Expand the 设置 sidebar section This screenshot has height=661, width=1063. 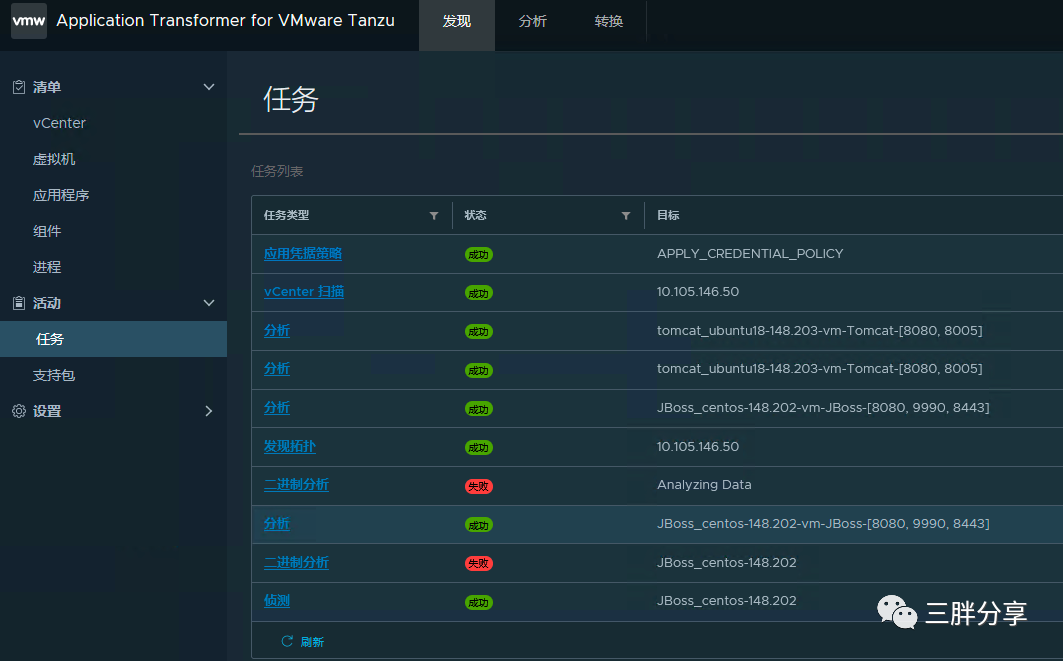click(x=209, y=411)
